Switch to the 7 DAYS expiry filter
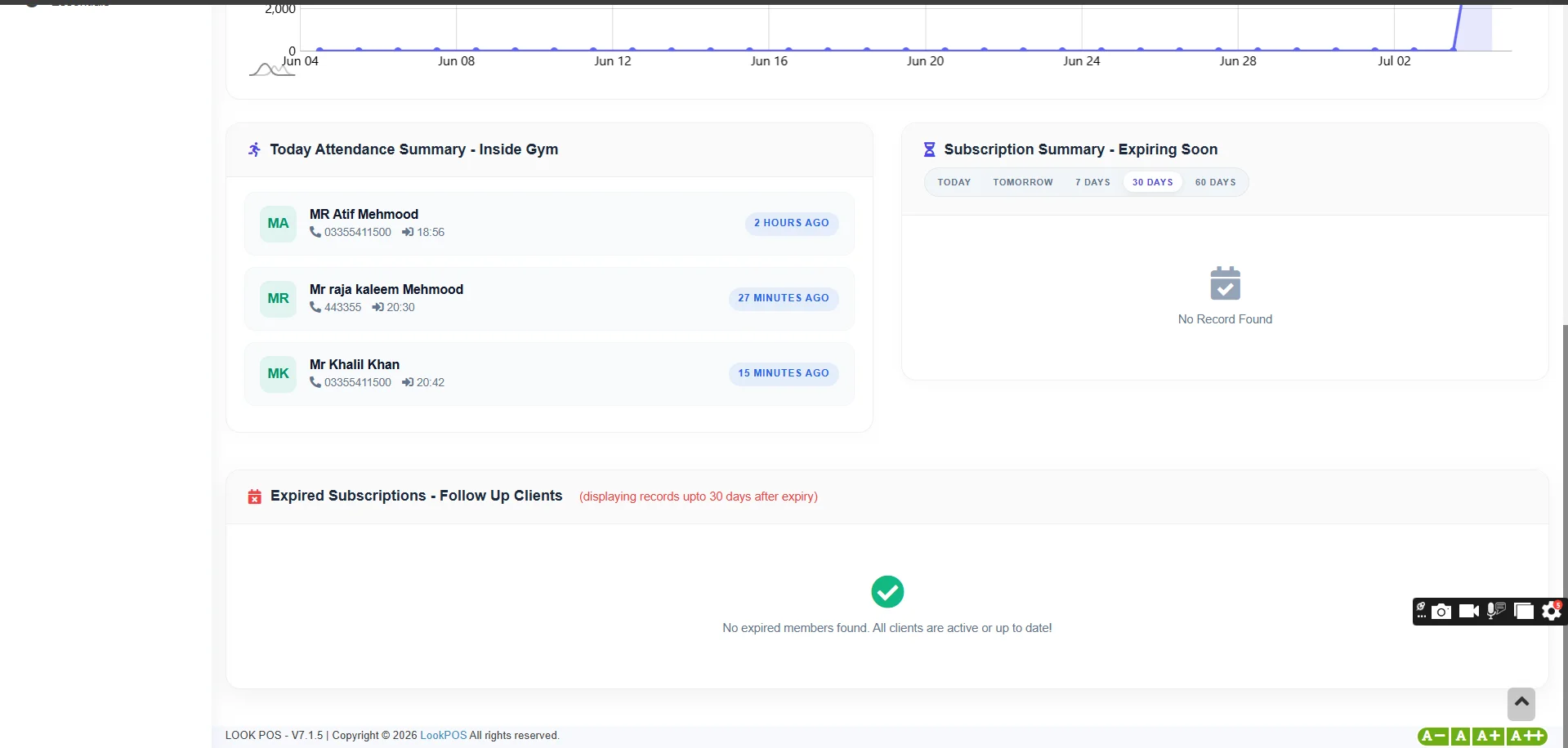Viewport: 1568px width, 748px height. tap(1092, 182)
